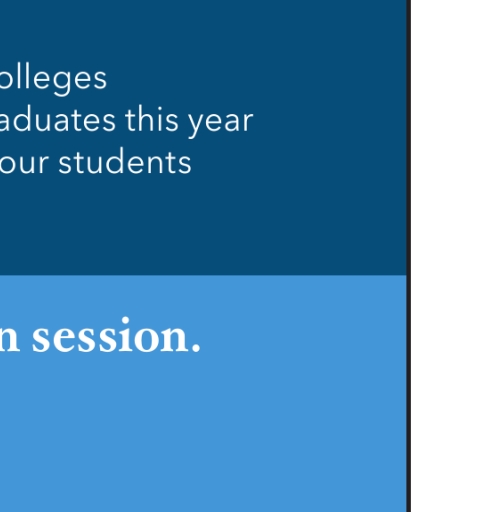Click the word 'this' in the second line
Image resolution: width=491 pixels, height=512 pixels.
152,119
